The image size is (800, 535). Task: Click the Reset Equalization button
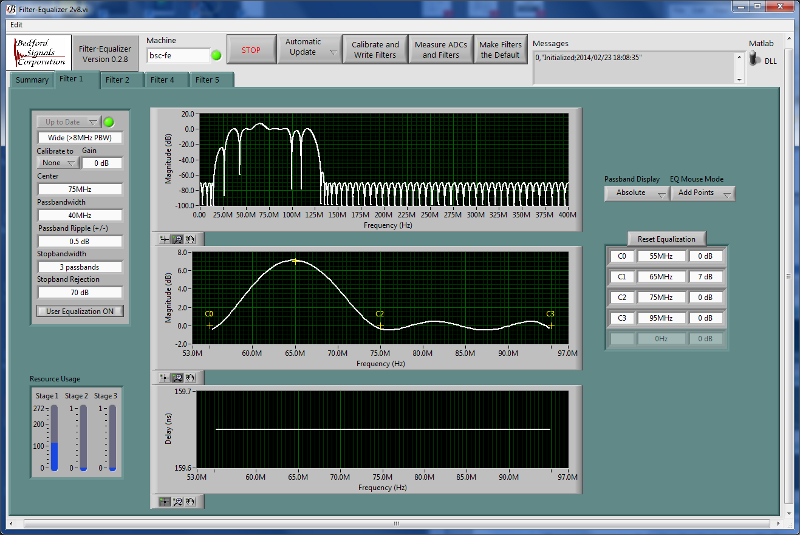click(x=666, y=239)
